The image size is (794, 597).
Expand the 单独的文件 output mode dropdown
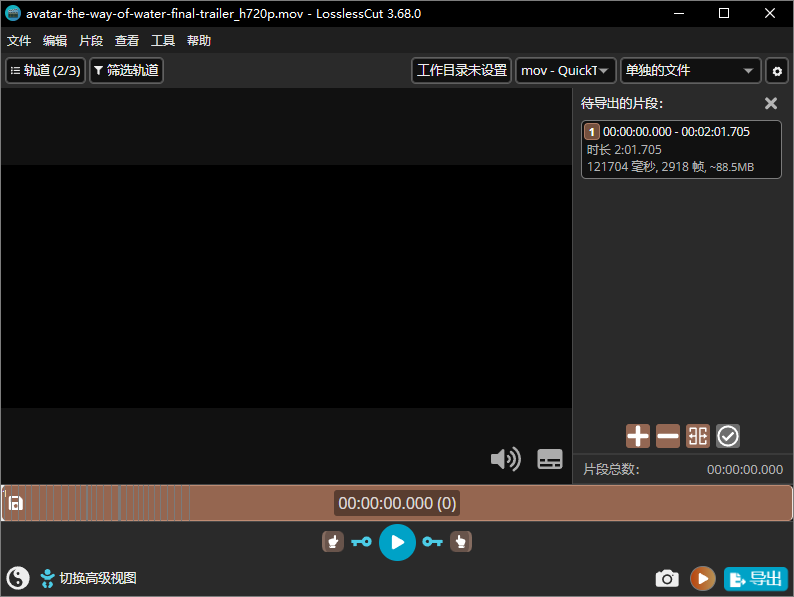[x=691, y=70]
